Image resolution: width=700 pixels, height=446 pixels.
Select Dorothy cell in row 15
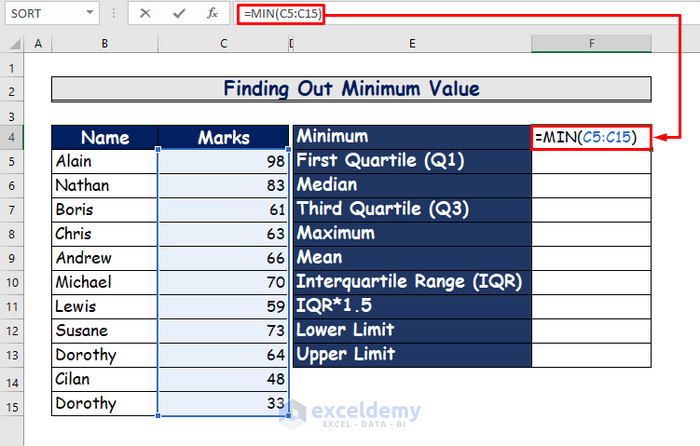pos(104,404)
